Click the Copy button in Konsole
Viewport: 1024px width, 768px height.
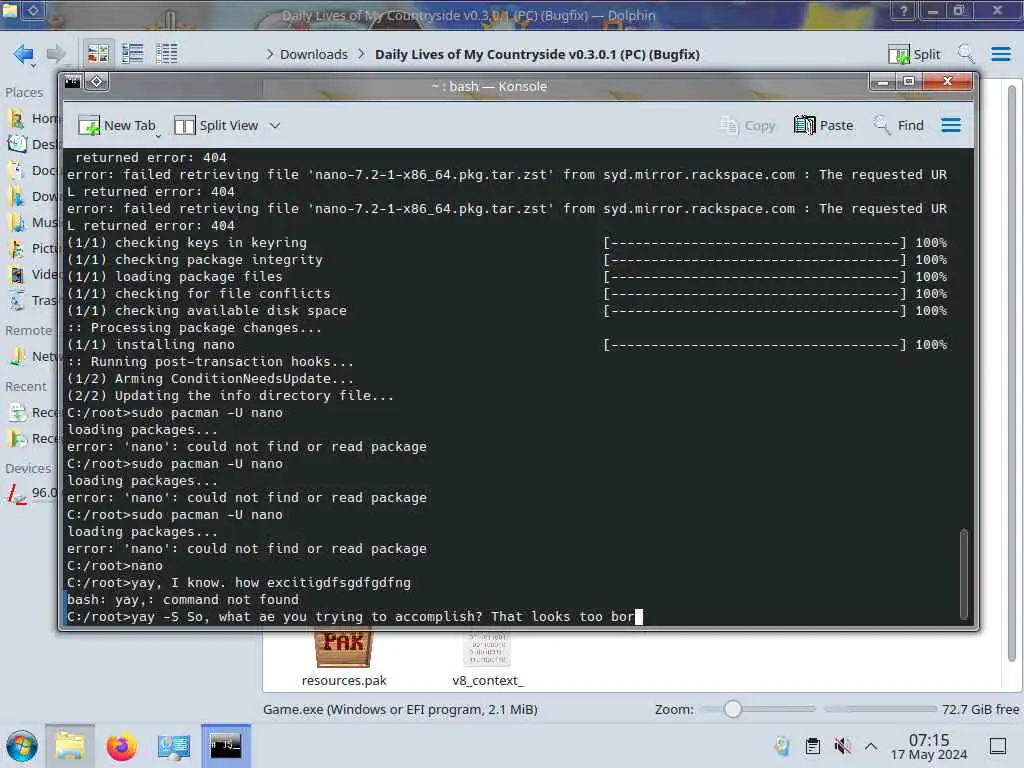(748, 125)
